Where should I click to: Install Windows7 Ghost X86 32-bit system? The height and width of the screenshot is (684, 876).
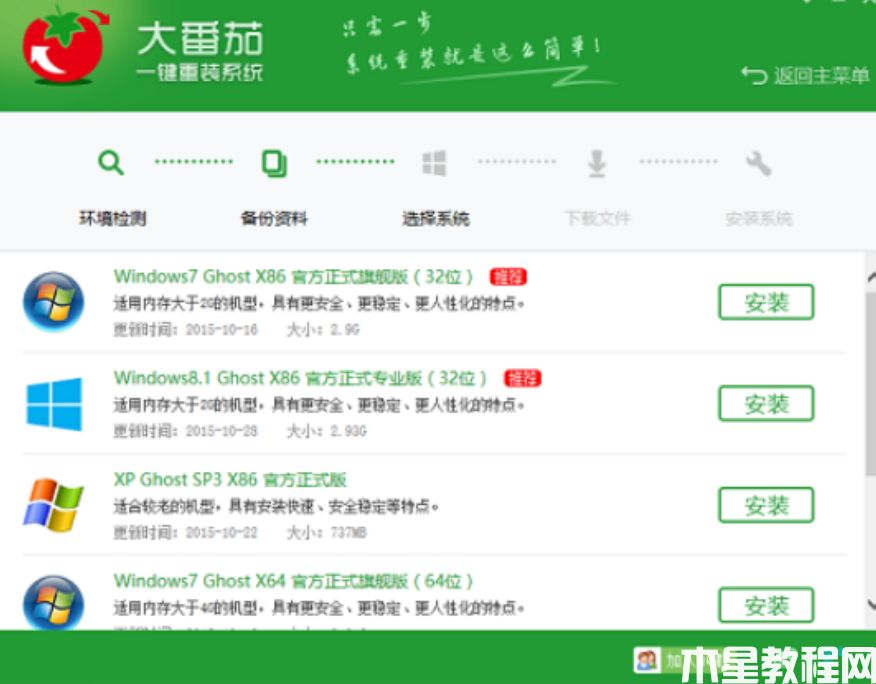pyautogui.click(x=766, y=302)
